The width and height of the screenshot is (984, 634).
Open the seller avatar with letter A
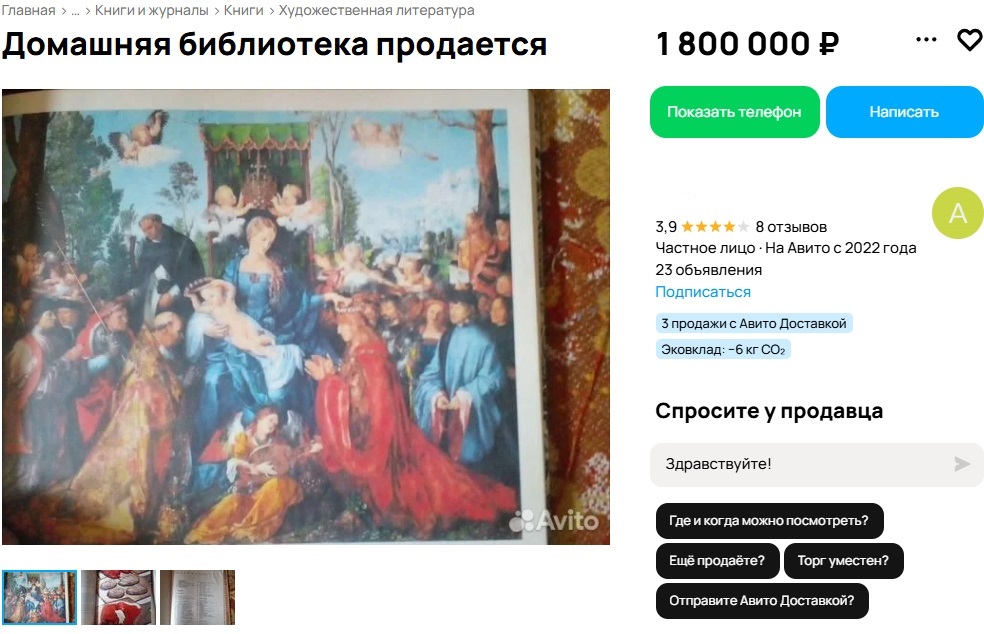pos(958,213)
